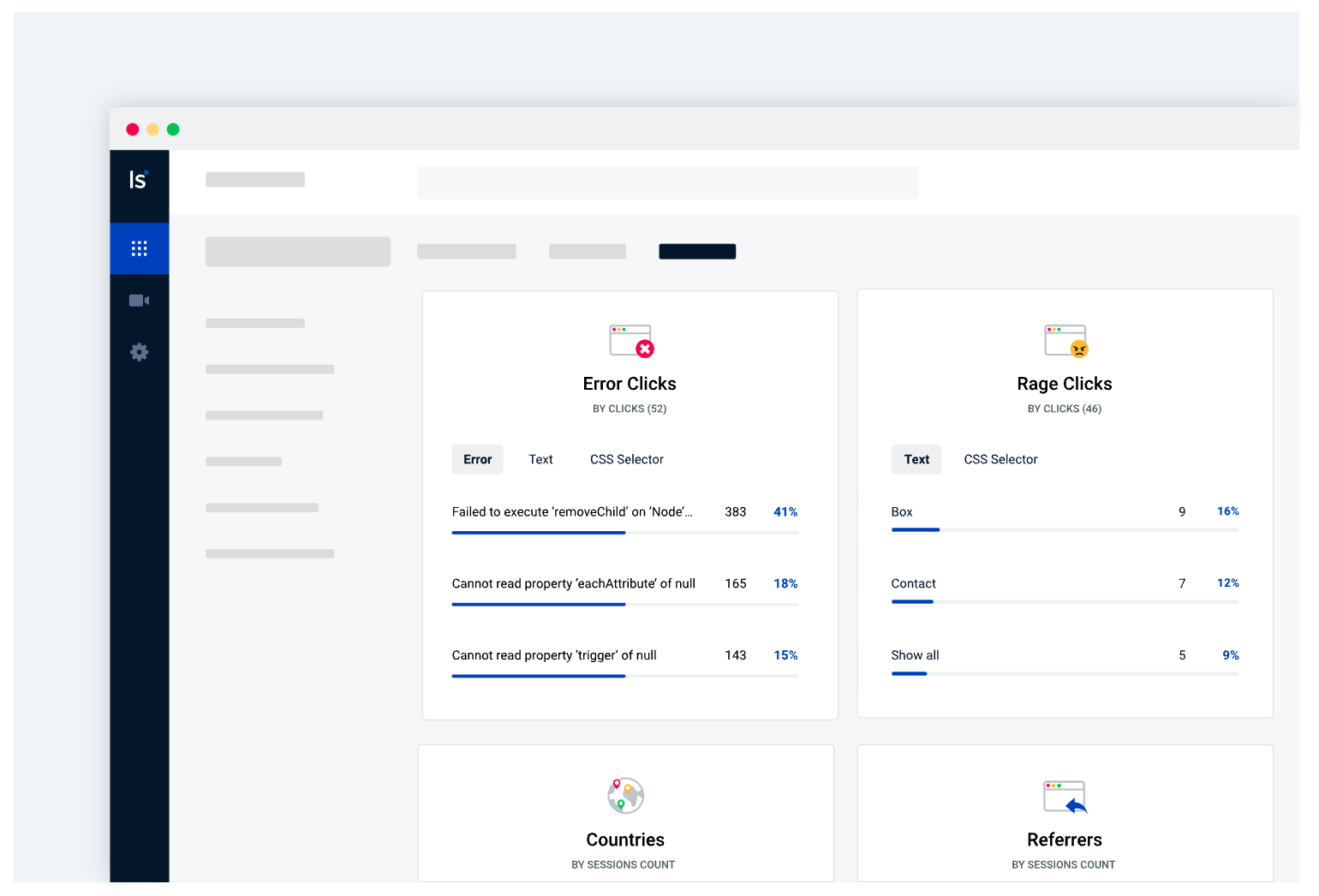
Task: Click BY CLICKS (52) subtitle
Action: [630, 409]
